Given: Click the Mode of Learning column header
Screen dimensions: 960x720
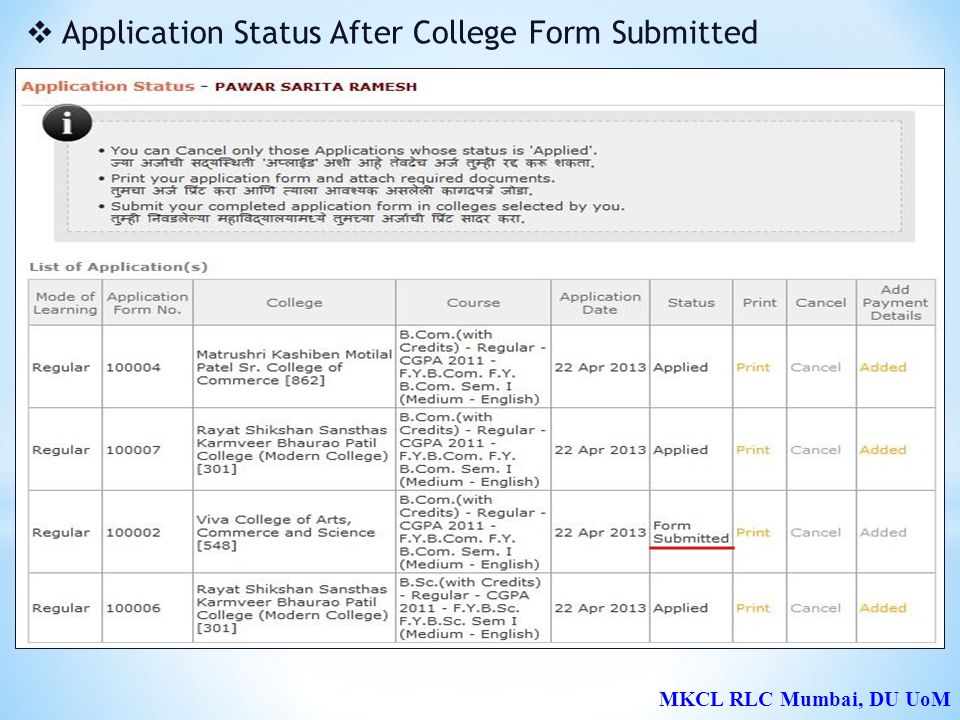Looking at the screenshot, I should [x=65, y=302].
